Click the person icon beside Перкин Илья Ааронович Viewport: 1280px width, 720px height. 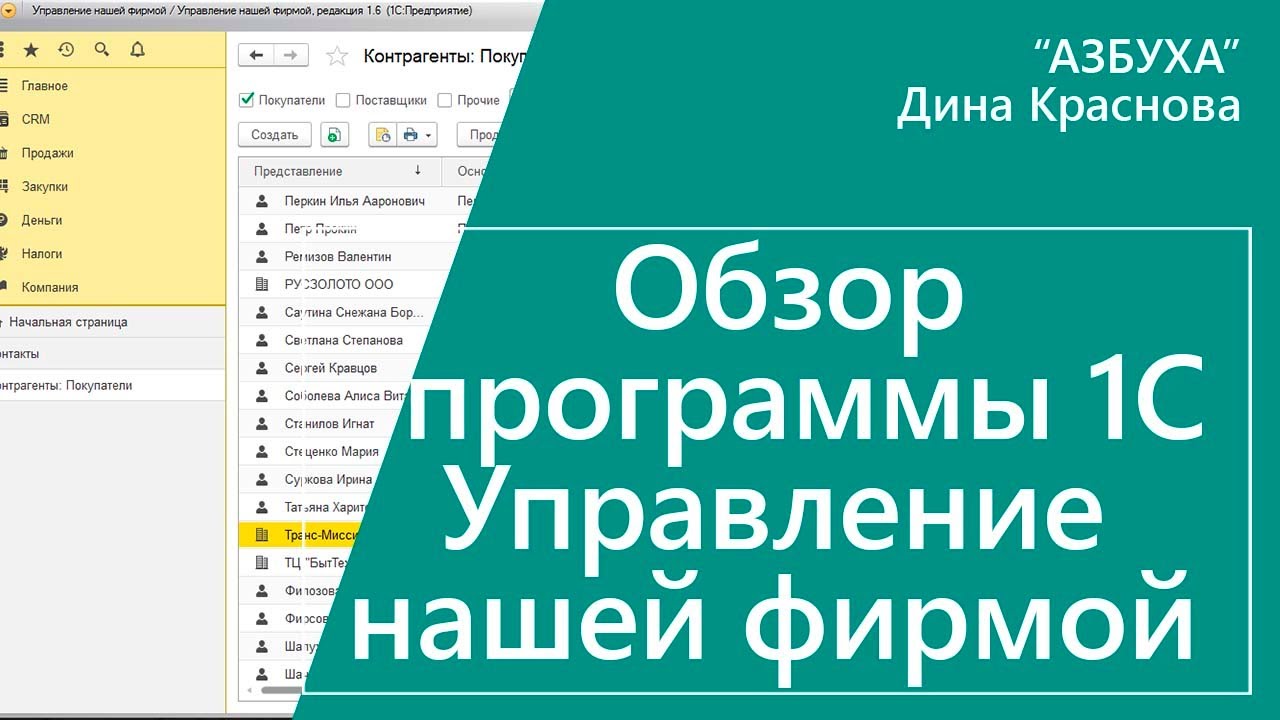[262, 201]
